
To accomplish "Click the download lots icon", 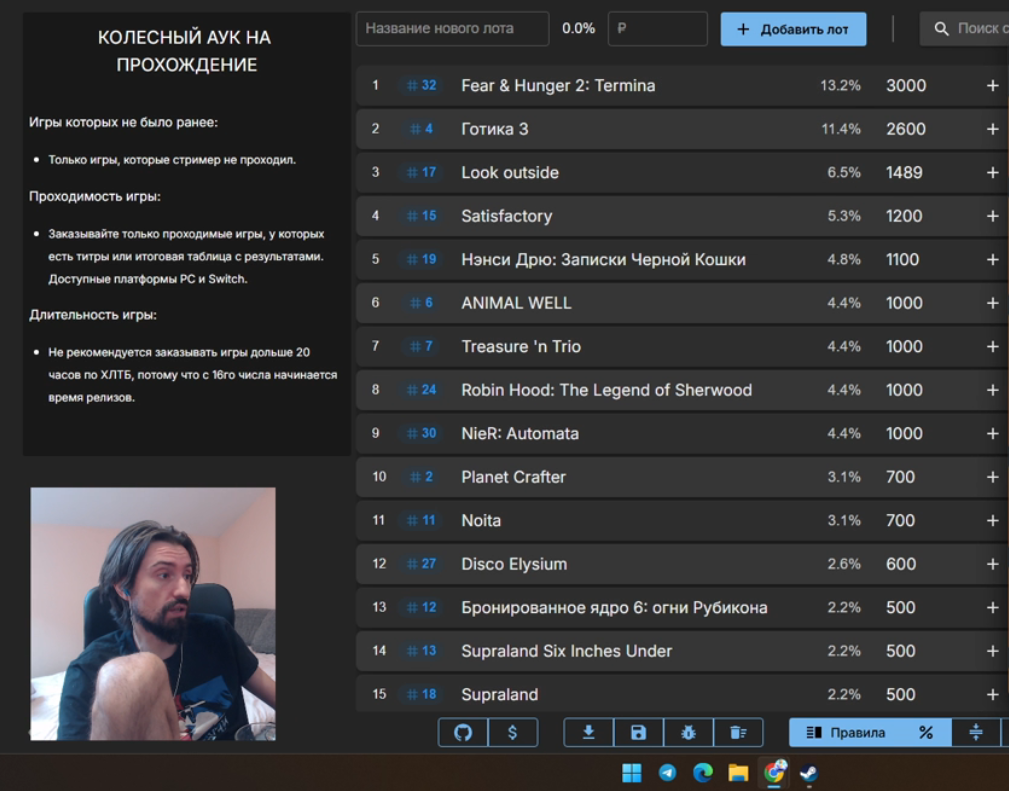I will coord(588,732).
